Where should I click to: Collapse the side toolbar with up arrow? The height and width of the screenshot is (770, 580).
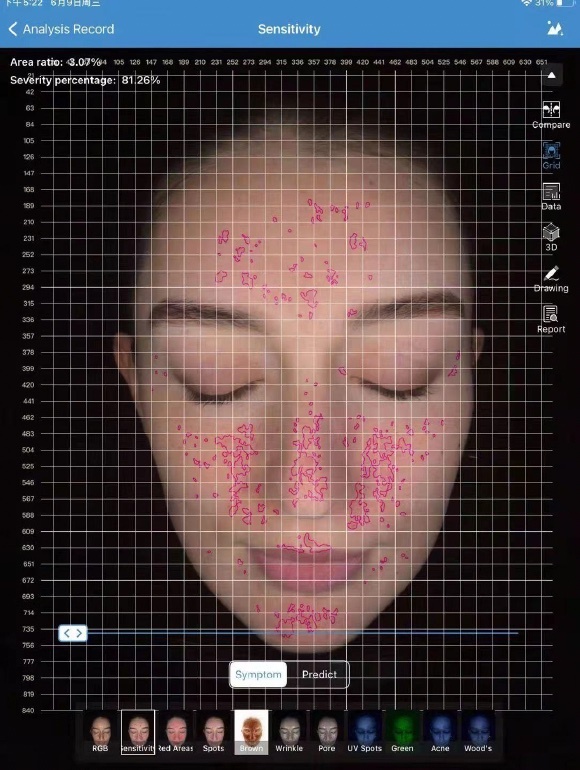click(x=552, y=75)
